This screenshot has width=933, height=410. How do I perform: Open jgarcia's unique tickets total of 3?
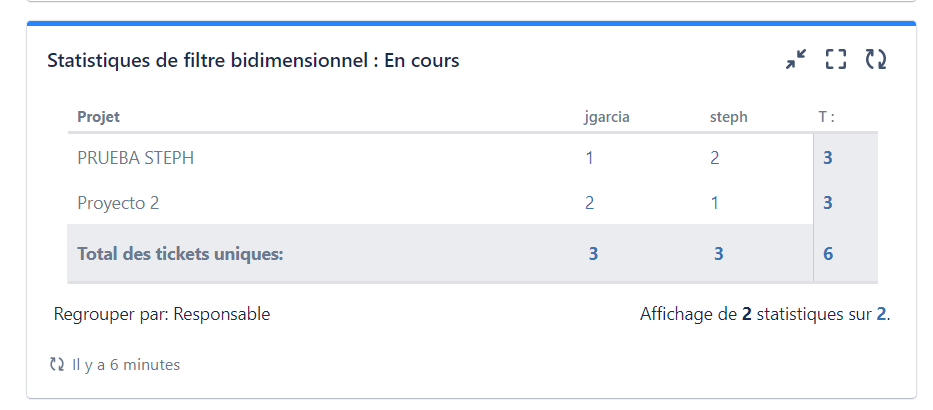click(593, 254)
